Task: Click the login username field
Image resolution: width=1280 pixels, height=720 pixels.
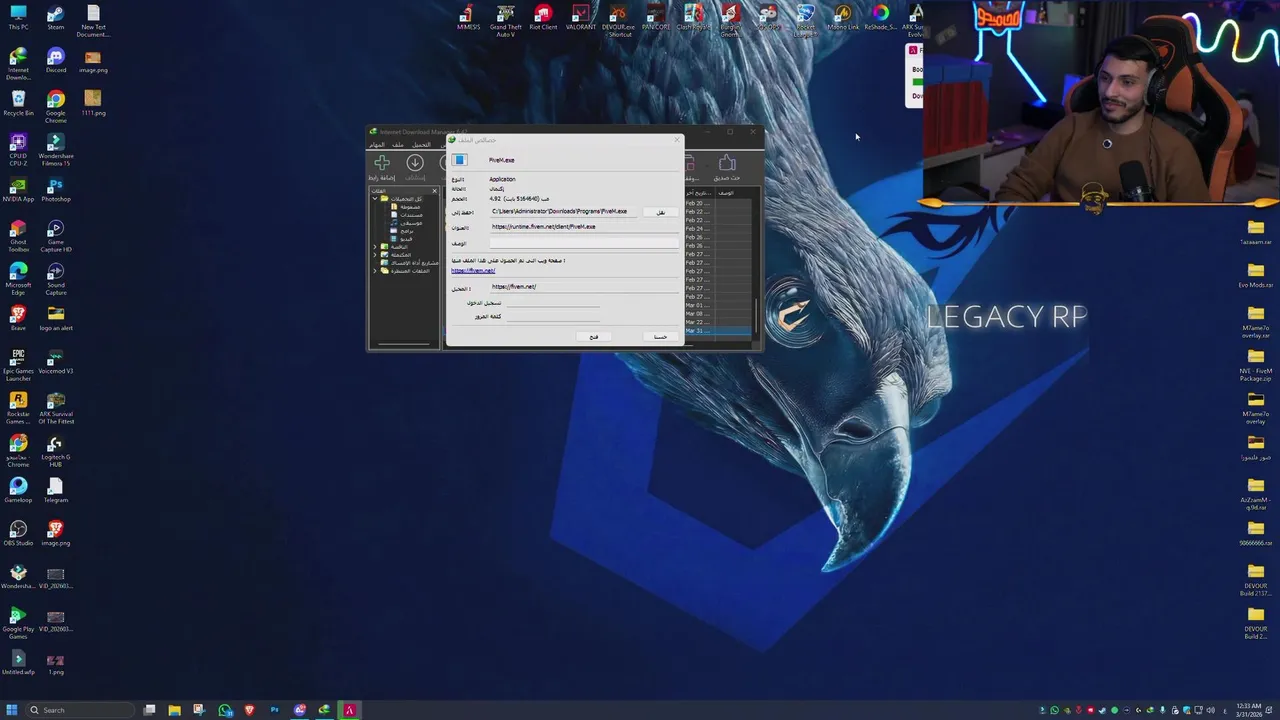Action: click(x=551, y=302)
